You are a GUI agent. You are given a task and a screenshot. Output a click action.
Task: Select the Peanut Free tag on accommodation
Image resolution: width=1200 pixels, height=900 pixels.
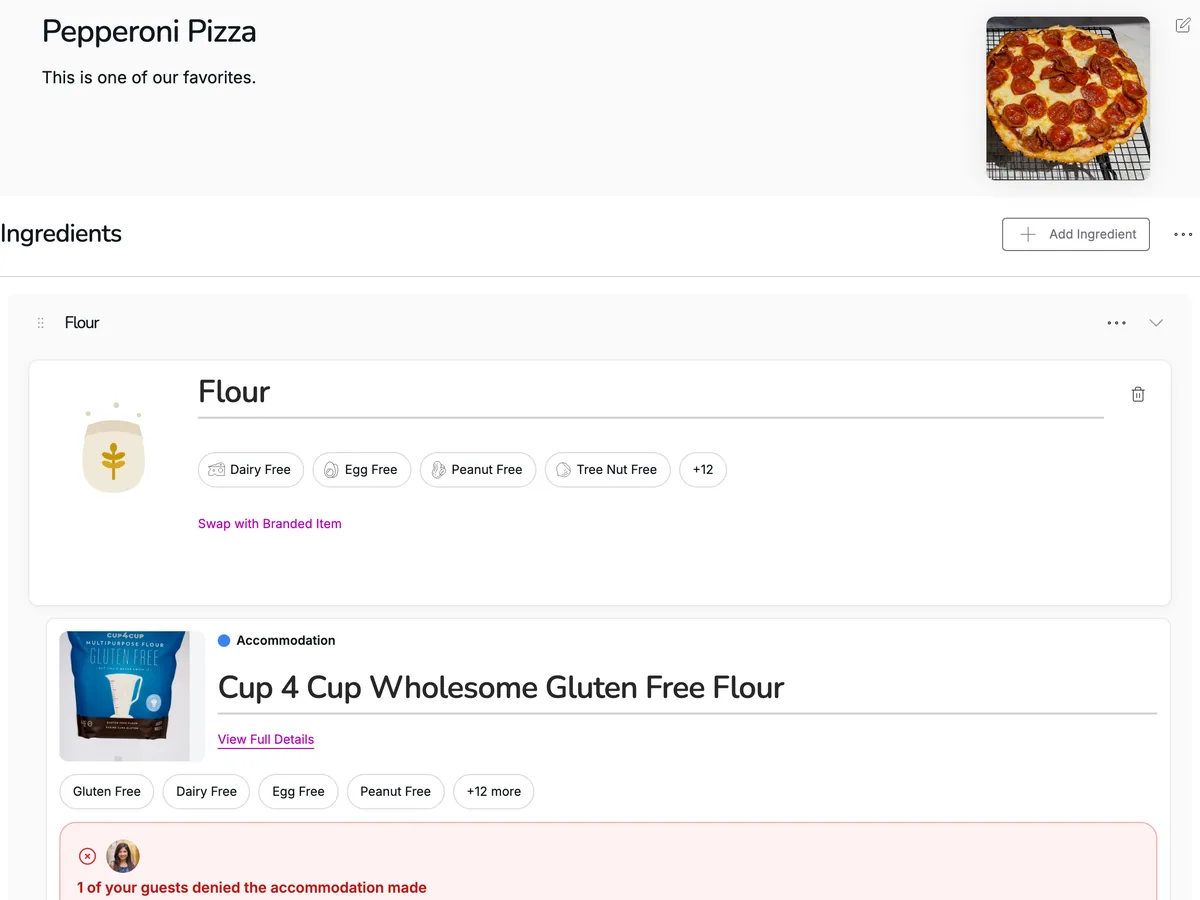[395, 792]
